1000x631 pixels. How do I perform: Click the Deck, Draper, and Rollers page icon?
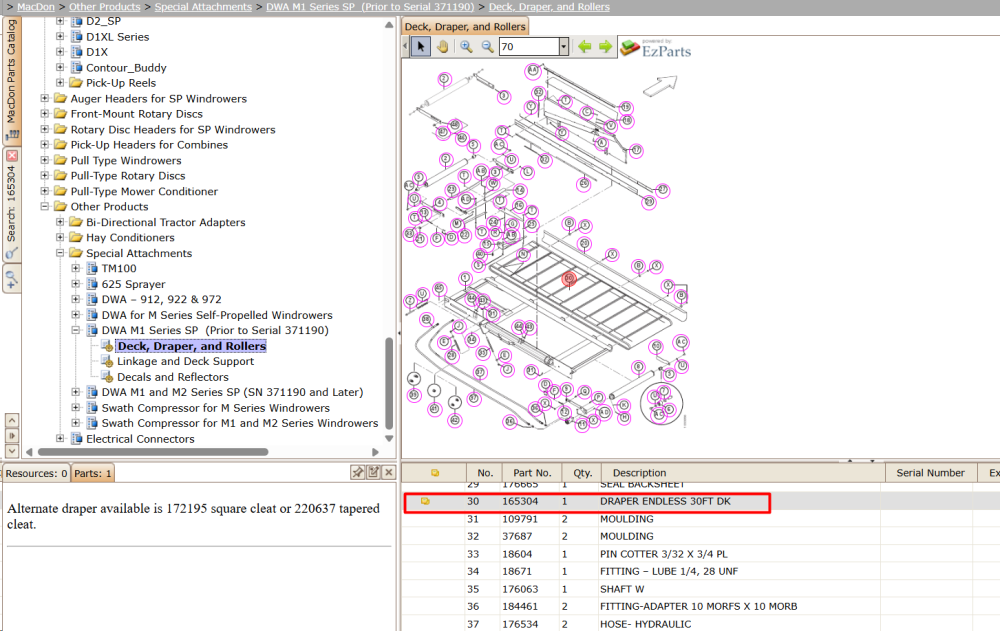click(x=108, y=346)
